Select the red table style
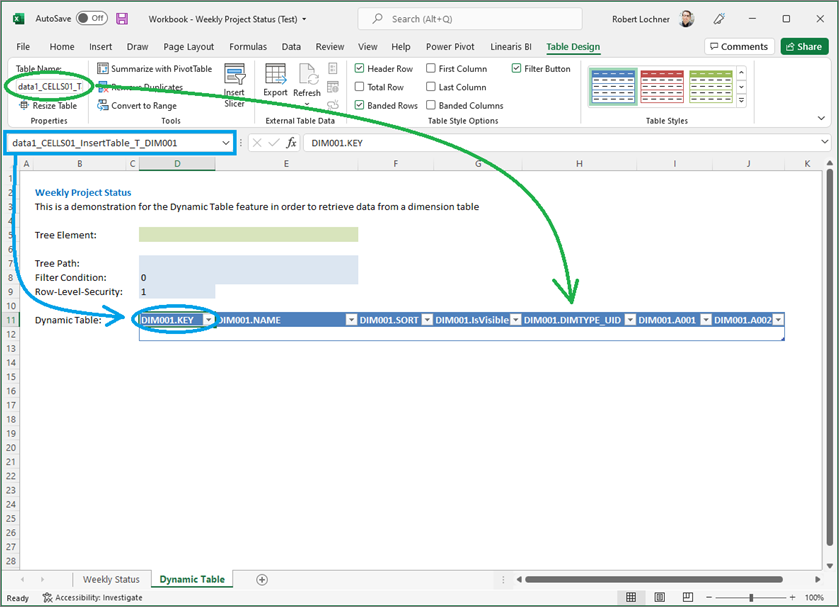The width and height of the screenshot is (839, 607). 662,87
